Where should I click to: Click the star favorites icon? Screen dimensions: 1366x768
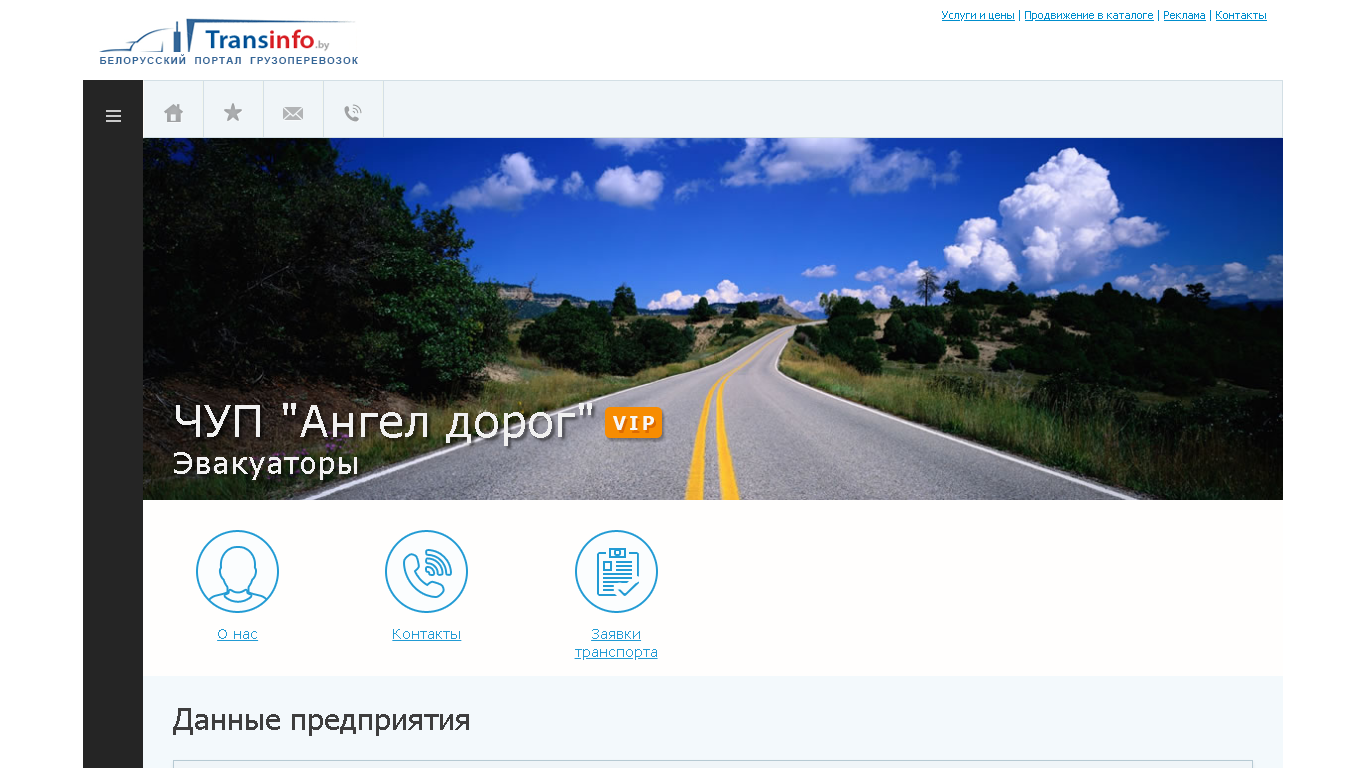[x=233, y=112]
